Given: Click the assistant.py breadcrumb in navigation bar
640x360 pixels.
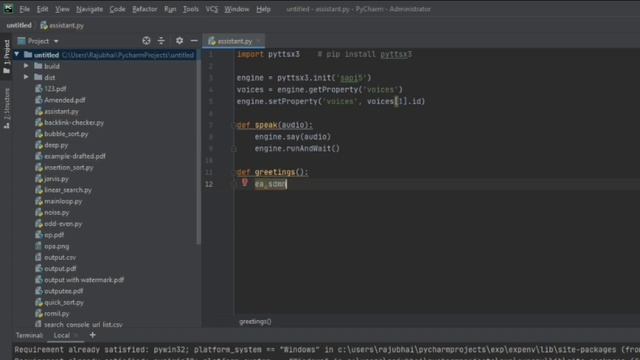Looking at the screenshot, I should coord(62,25).
